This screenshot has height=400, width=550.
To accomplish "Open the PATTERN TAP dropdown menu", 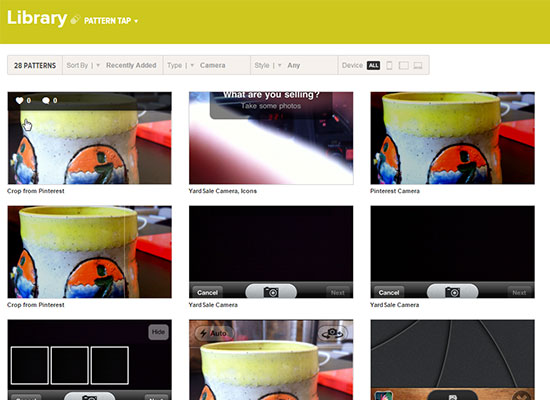I will tap(111, 21).
